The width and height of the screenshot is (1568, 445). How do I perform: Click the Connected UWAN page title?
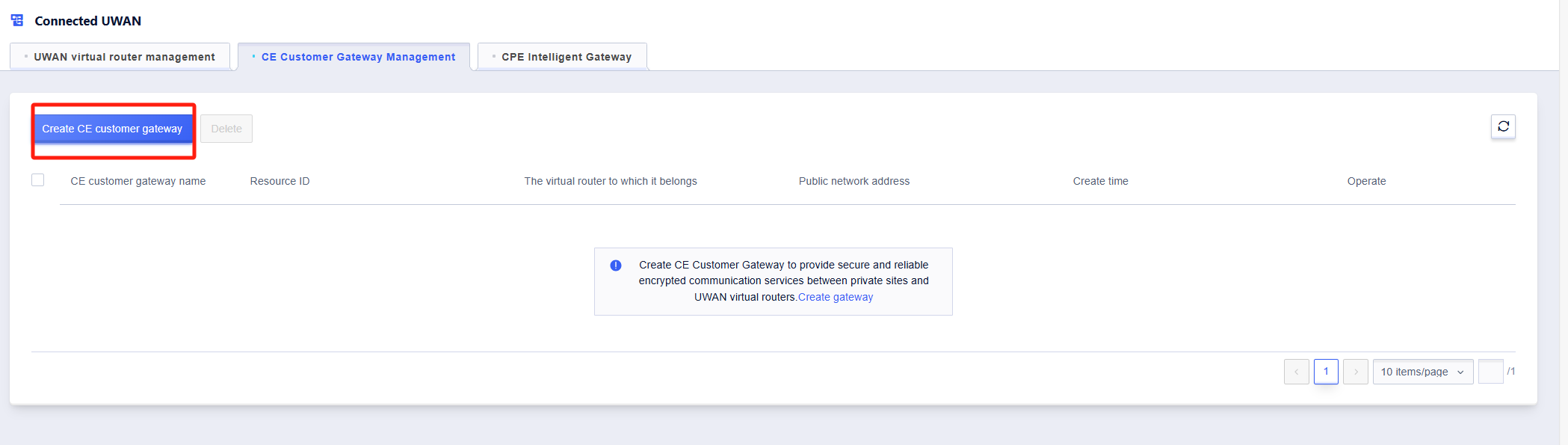(88, 21)
